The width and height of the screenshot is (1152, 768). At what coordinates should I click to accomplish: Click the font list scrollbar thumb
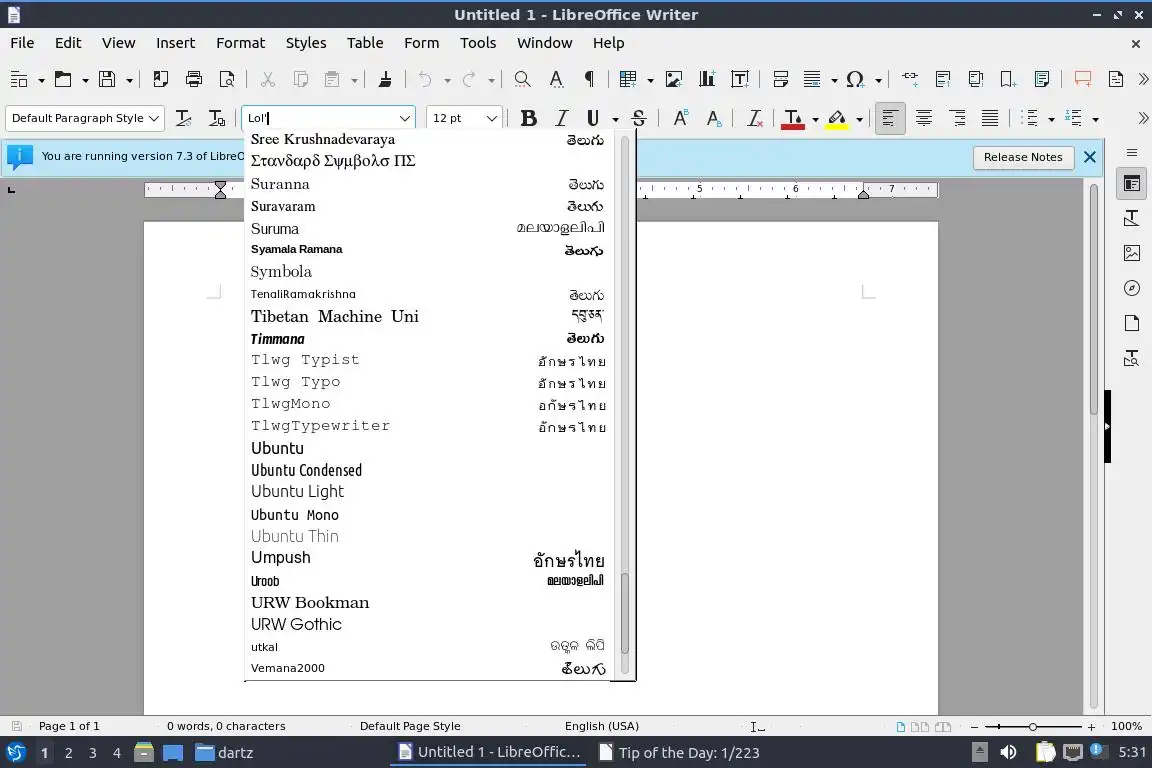tap(625, 613)
